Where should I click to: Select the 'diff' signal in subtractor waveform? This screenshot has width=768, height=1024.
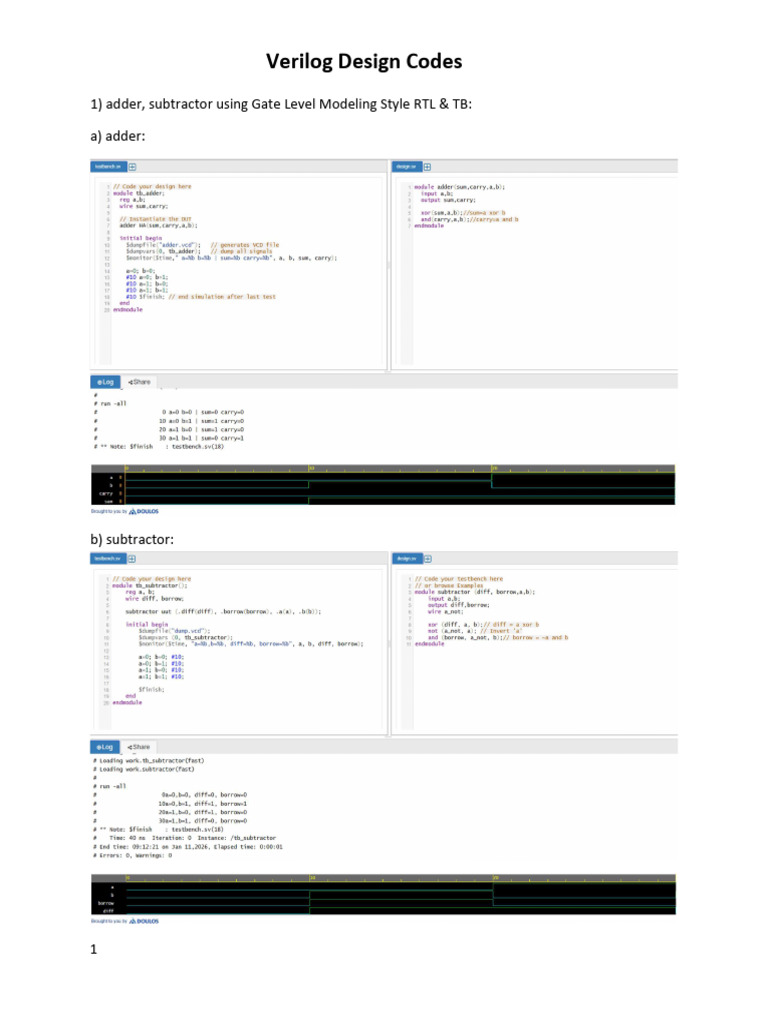[x=108, y=910]
